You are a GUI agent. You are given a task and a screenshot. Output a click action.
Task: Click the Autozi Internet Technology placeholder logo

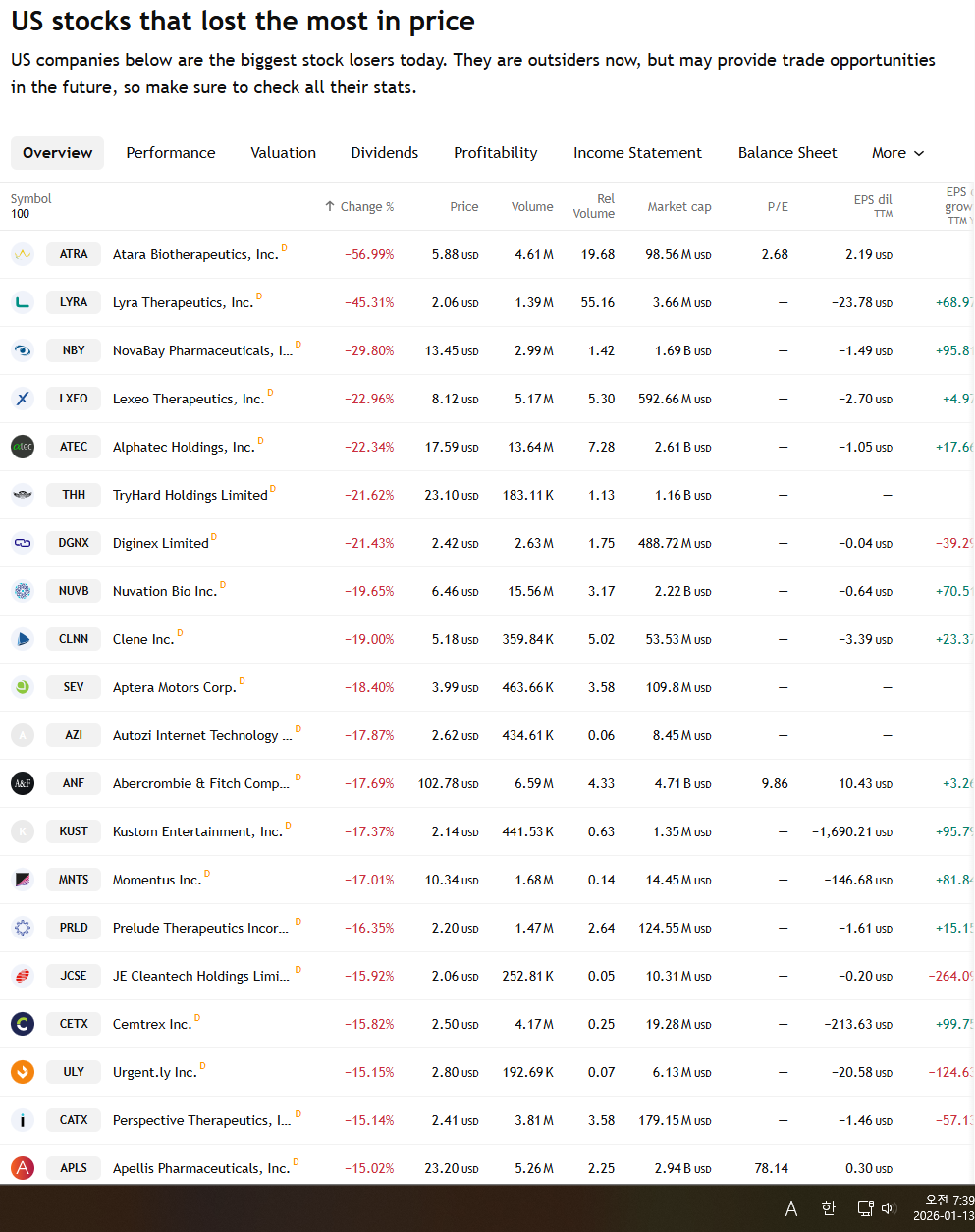pos(23,735)
